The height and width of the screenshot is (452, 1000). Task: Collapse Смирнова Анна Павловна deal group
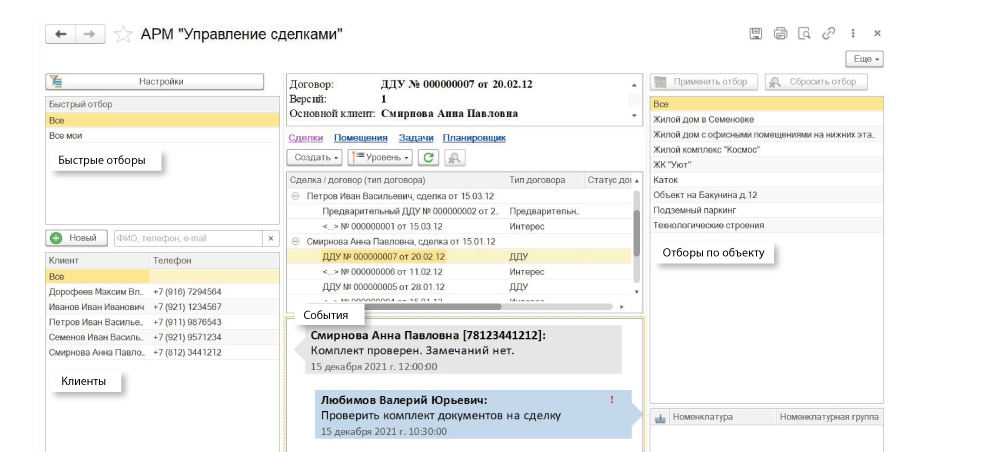point(295,242)
